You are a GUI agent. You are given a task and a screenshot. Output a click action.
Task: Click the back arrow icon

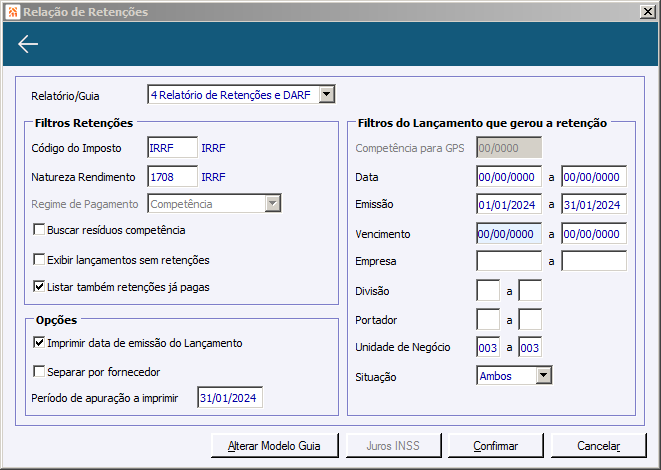click(28, 44)
